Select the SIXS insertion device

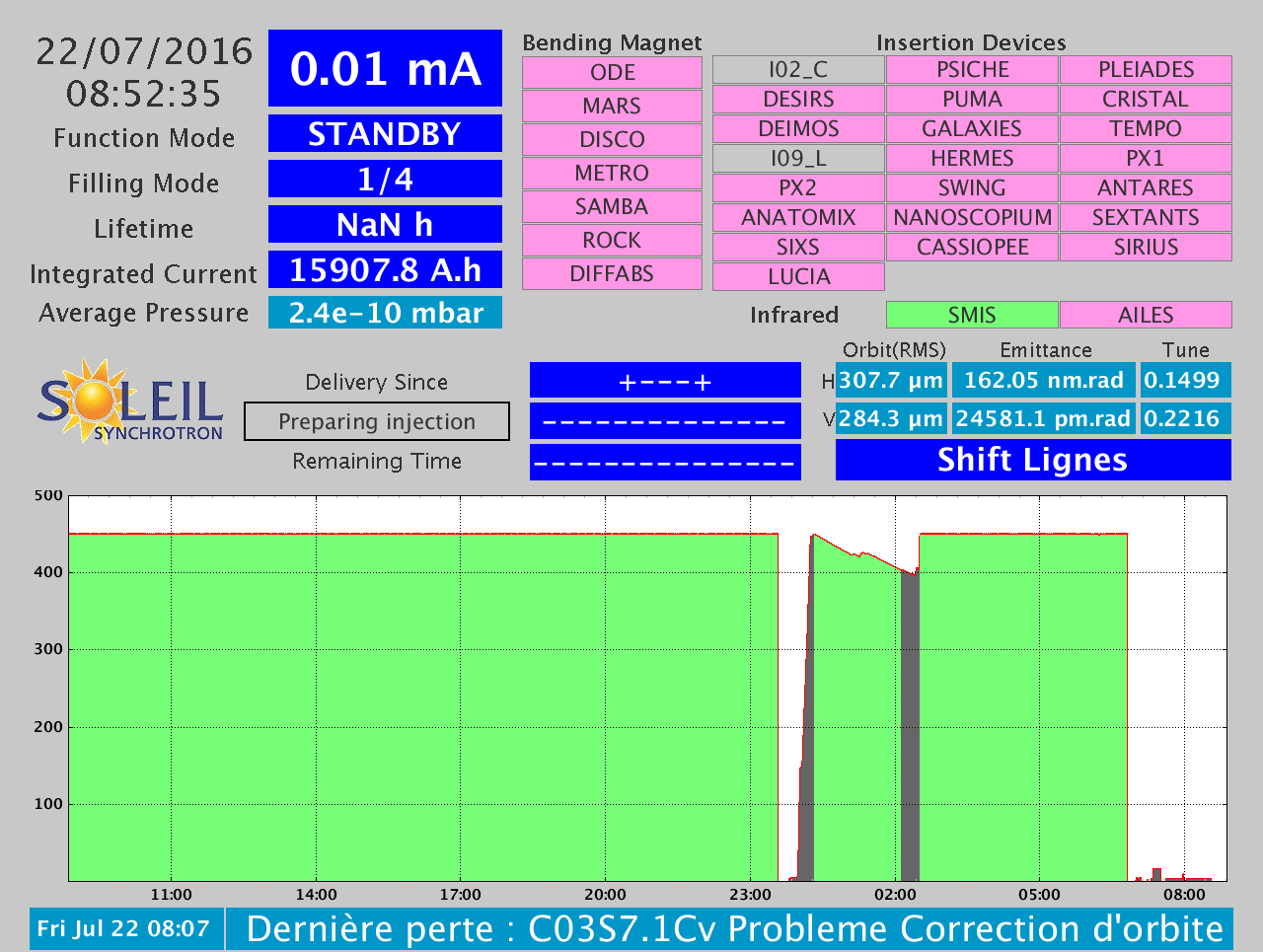point(798,248)
